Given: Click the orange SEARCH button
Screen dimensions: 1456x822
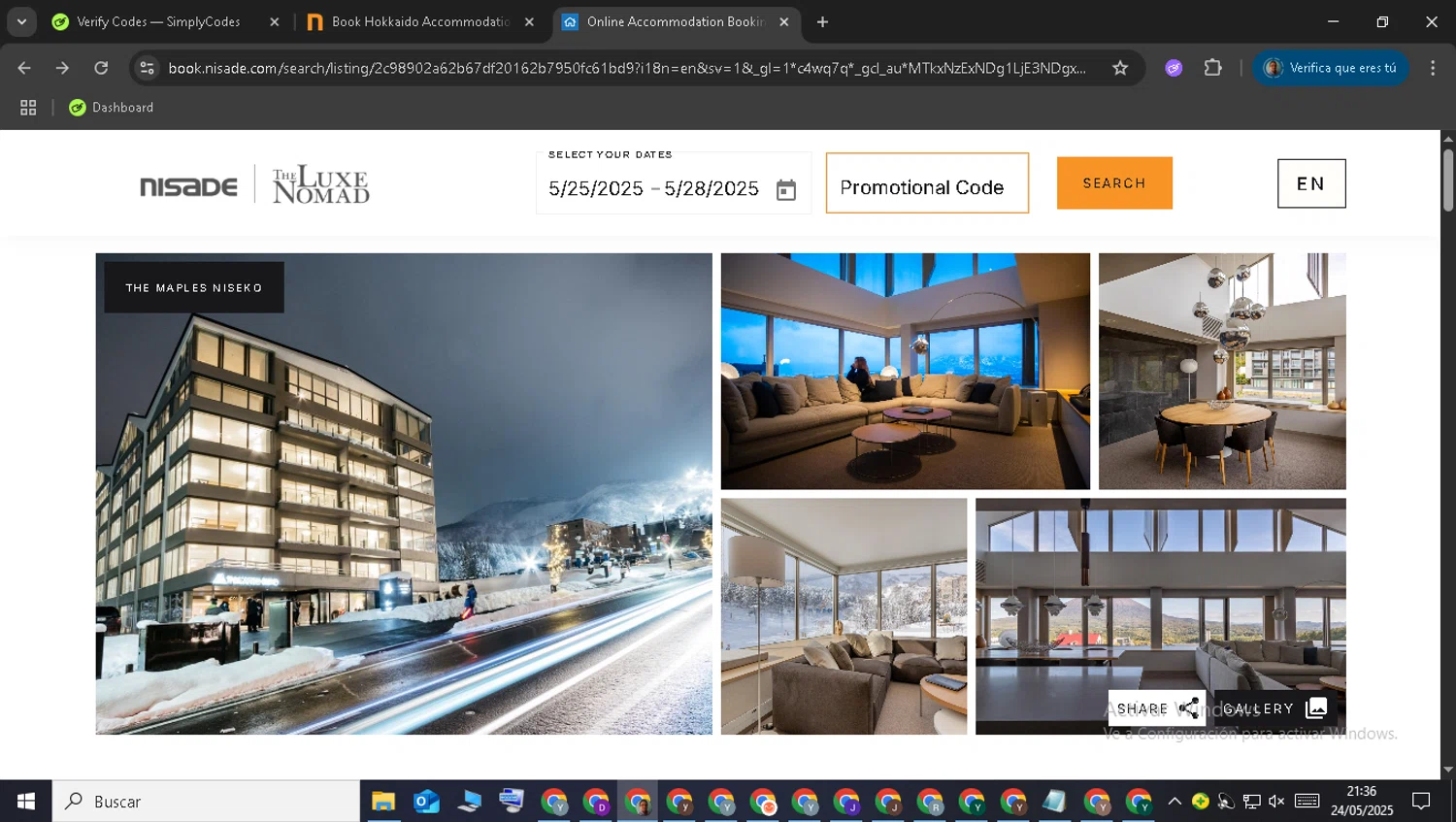Looking at the screenshot, I should pyautogui.click(x=1114, y=183).
